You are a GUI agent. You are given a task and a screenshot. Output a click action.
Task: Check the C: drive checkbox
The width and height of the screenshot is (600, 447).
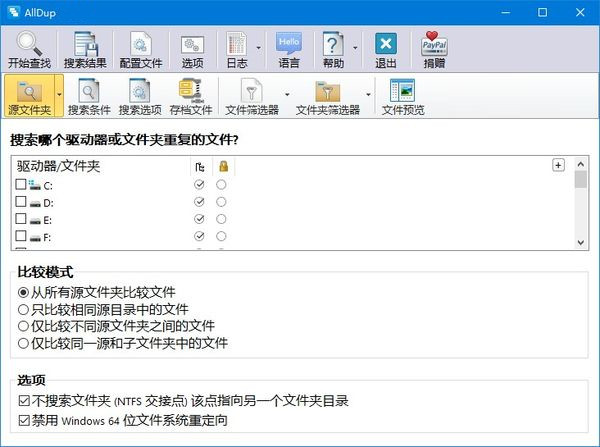pos(21,186)
